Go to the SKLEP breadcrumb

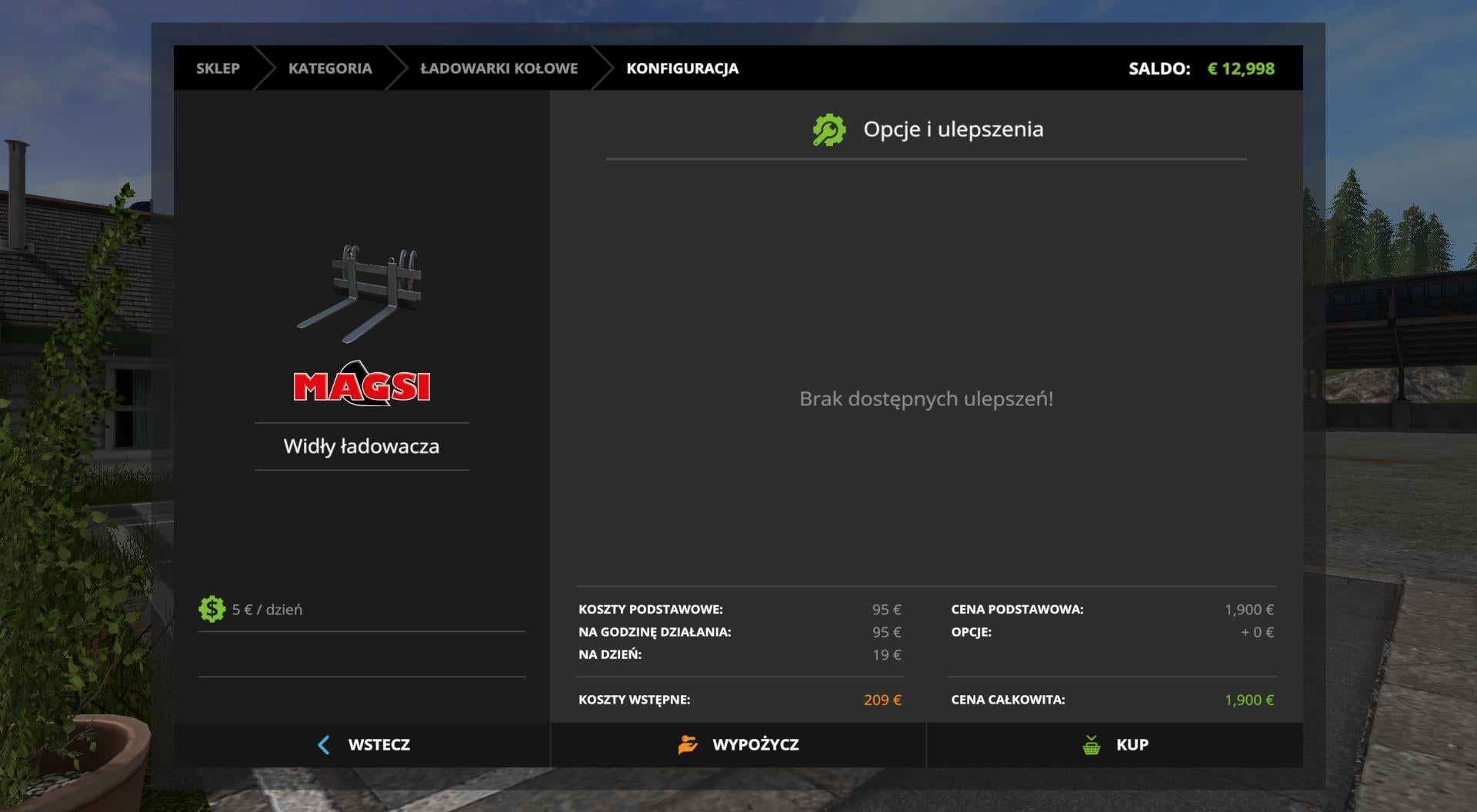click(218, 68)
